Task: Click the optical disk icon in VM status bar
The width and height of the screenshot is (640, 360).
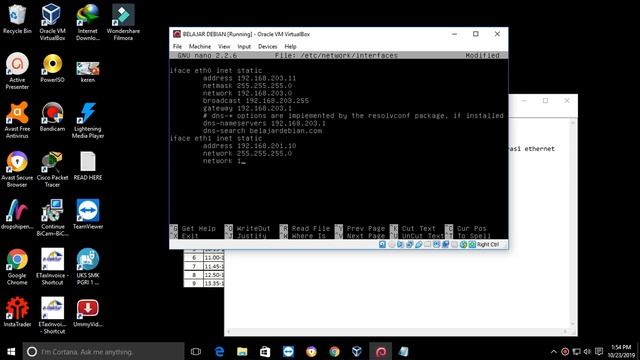Action: pos(391,244)
